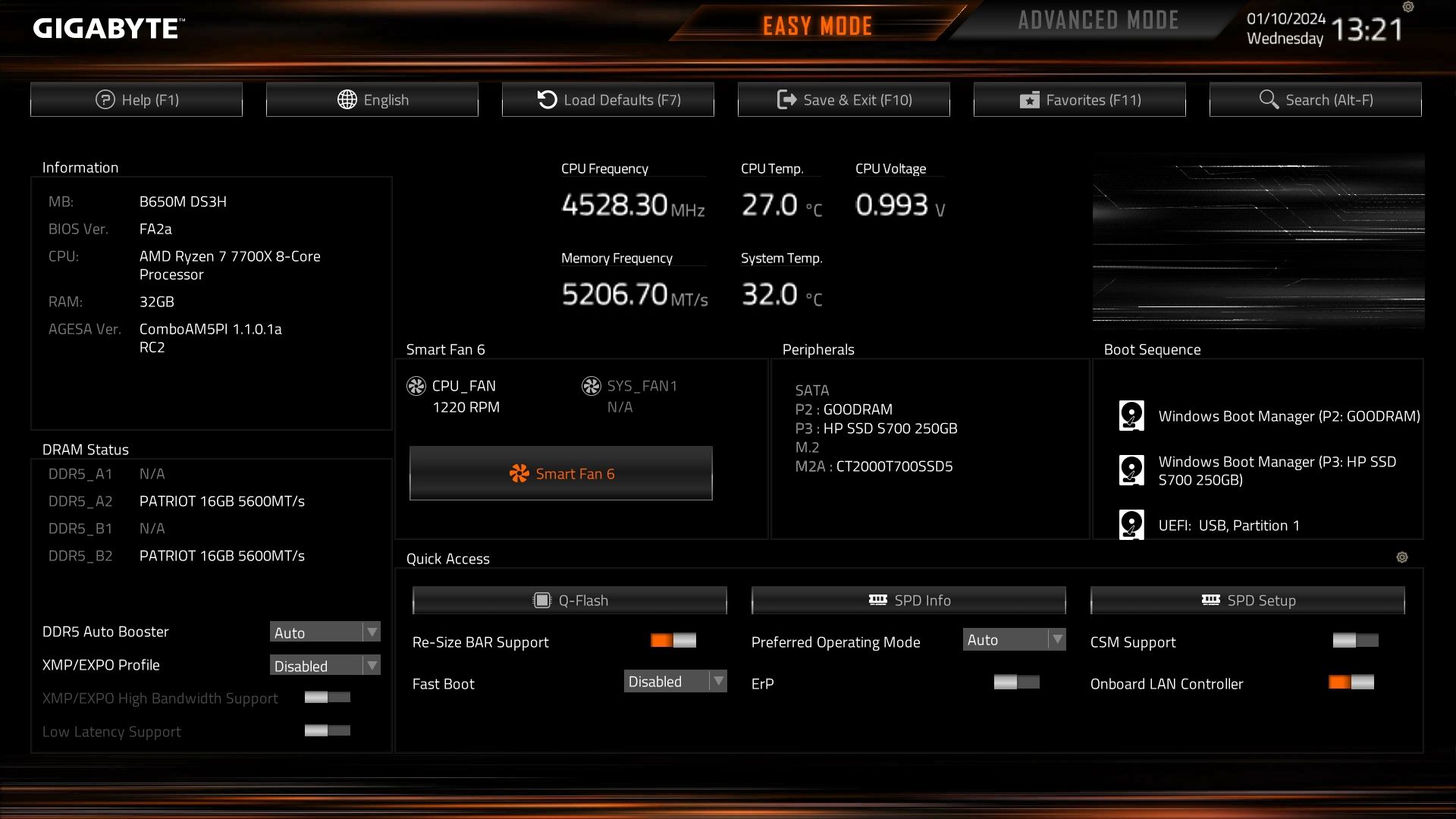This screenshot has height=819, width=1456.
Task: Click DDR5_B2 PATRIOT 16GB 5600MT/s row
Action: pyautogui.click(x=177, y=556)
